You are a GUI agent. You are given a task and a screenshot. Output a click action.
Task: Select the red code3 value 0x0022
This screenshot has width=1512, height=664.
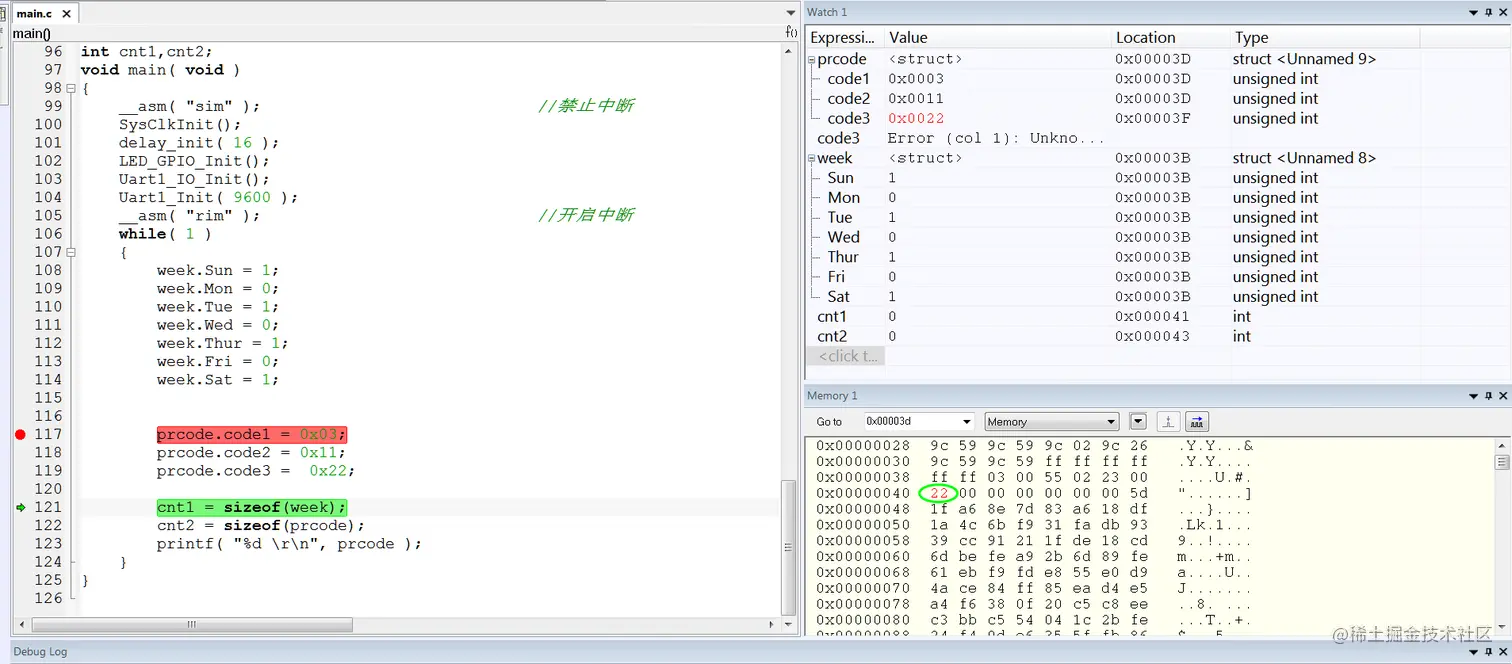point(916,119)
